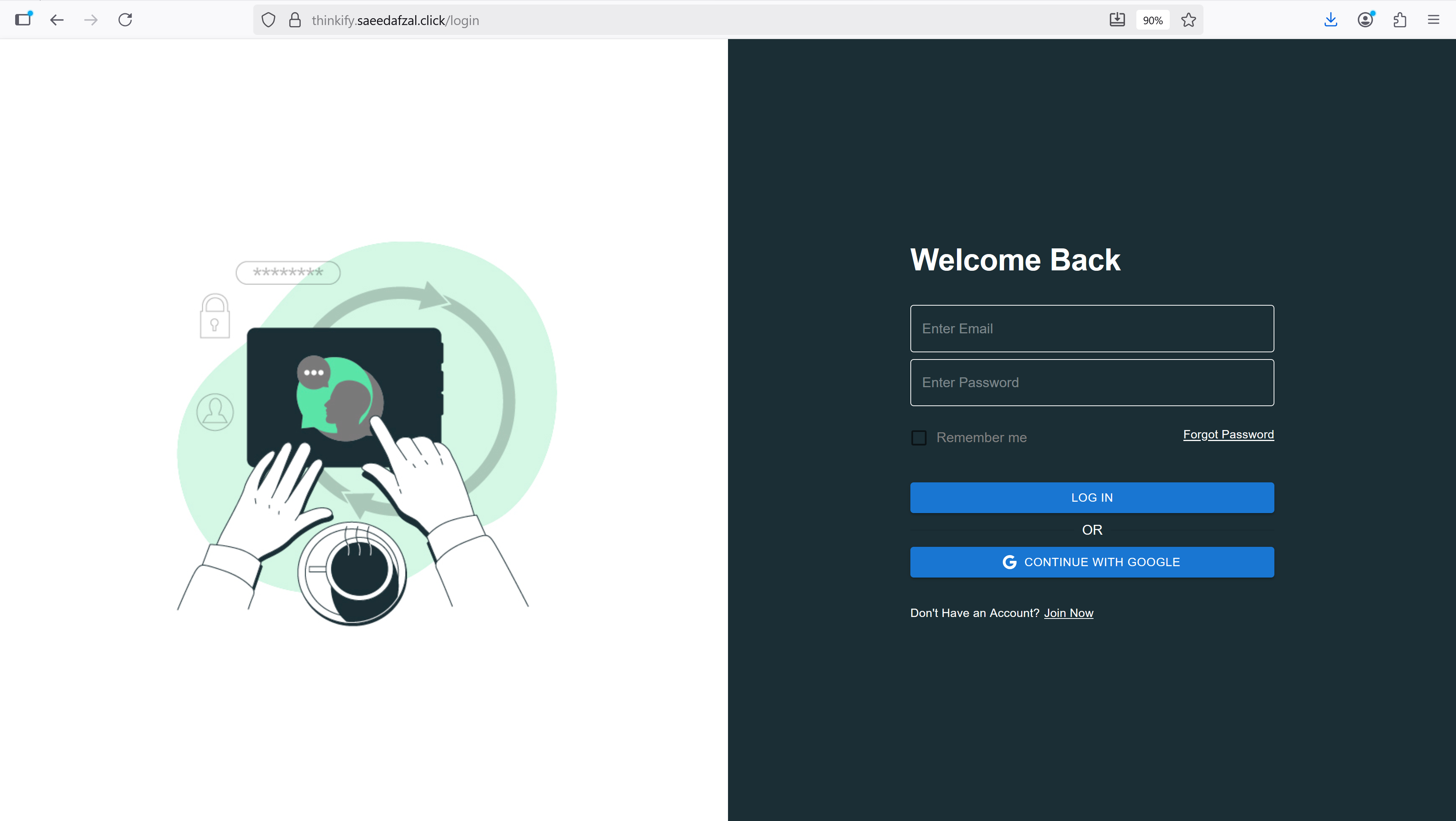This screenshot has width=1456, height=821.
Task: Click inside the Enter Email field
Action: coord(1092,328)
